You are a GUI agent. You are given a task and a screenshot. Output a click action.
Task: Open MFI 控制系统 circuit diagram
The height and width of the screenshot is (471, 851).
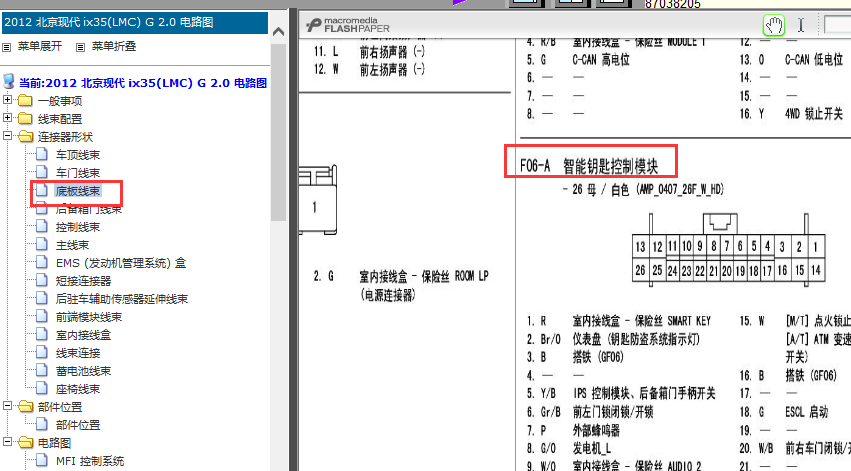click(x=90, y=461)
